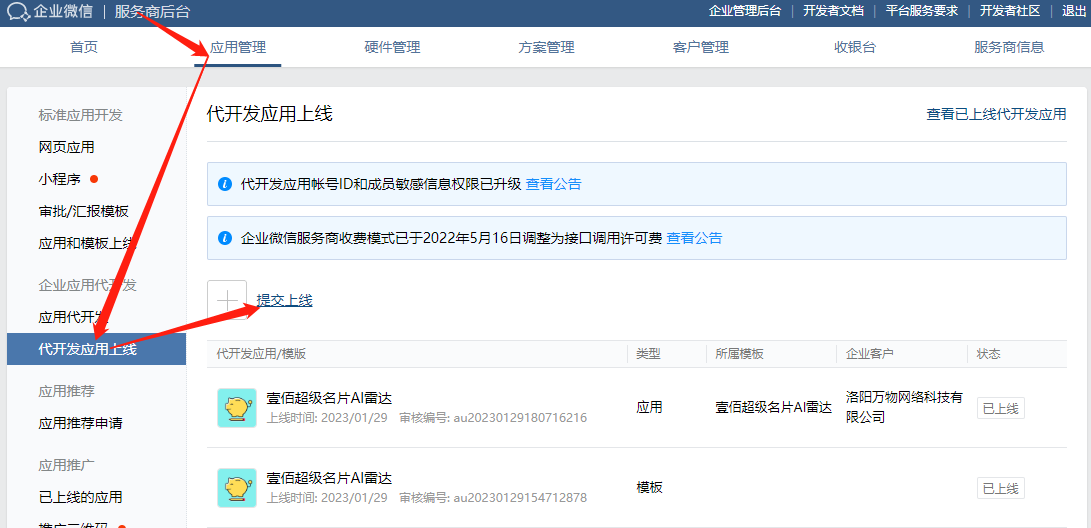Click the info icon in the 帐号ID notice
Viewport: 1091px width, 528px height.
[225, 184]
